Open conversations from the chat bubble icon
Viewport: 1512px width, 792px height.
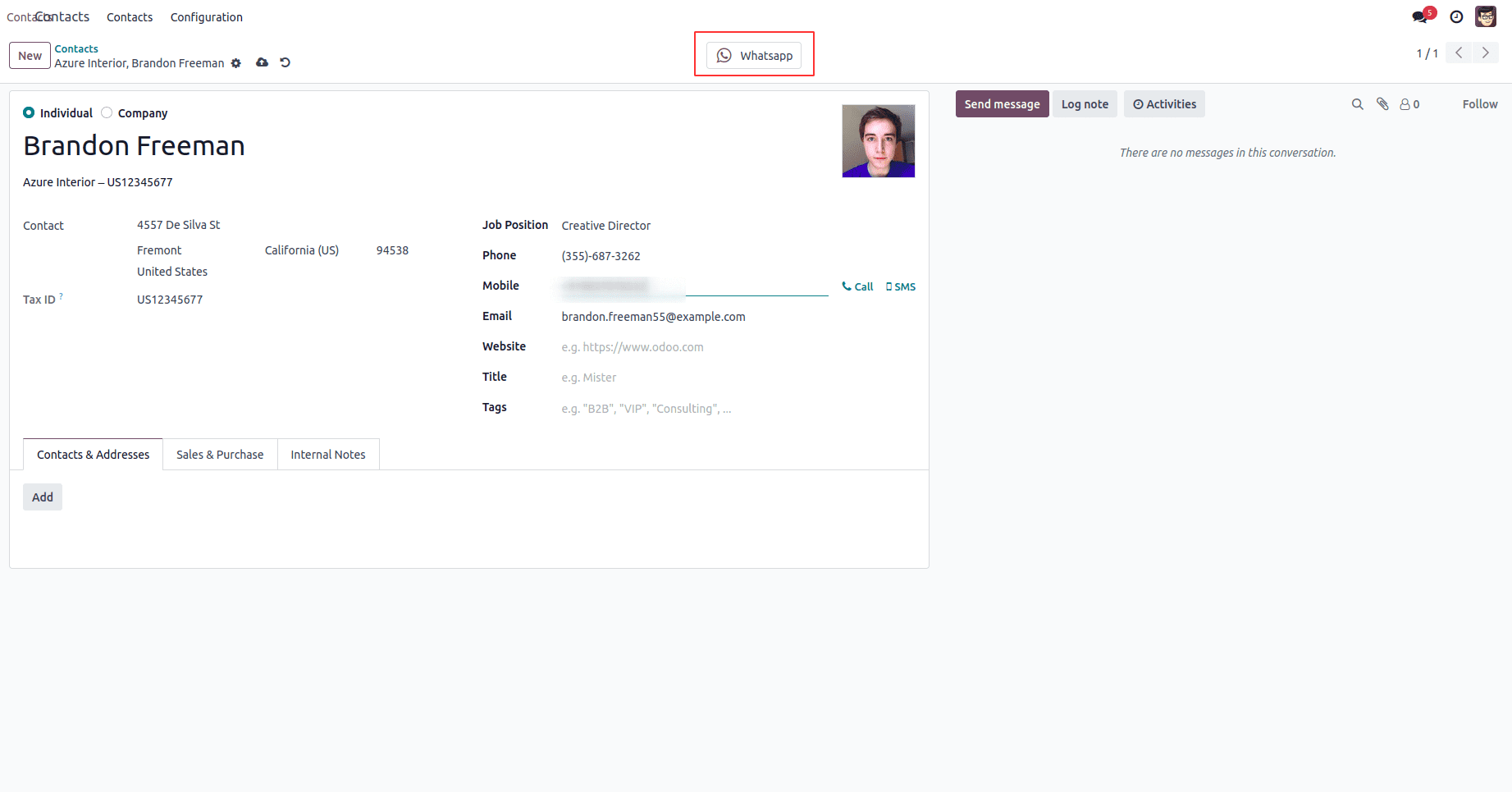click(1418, 16)
